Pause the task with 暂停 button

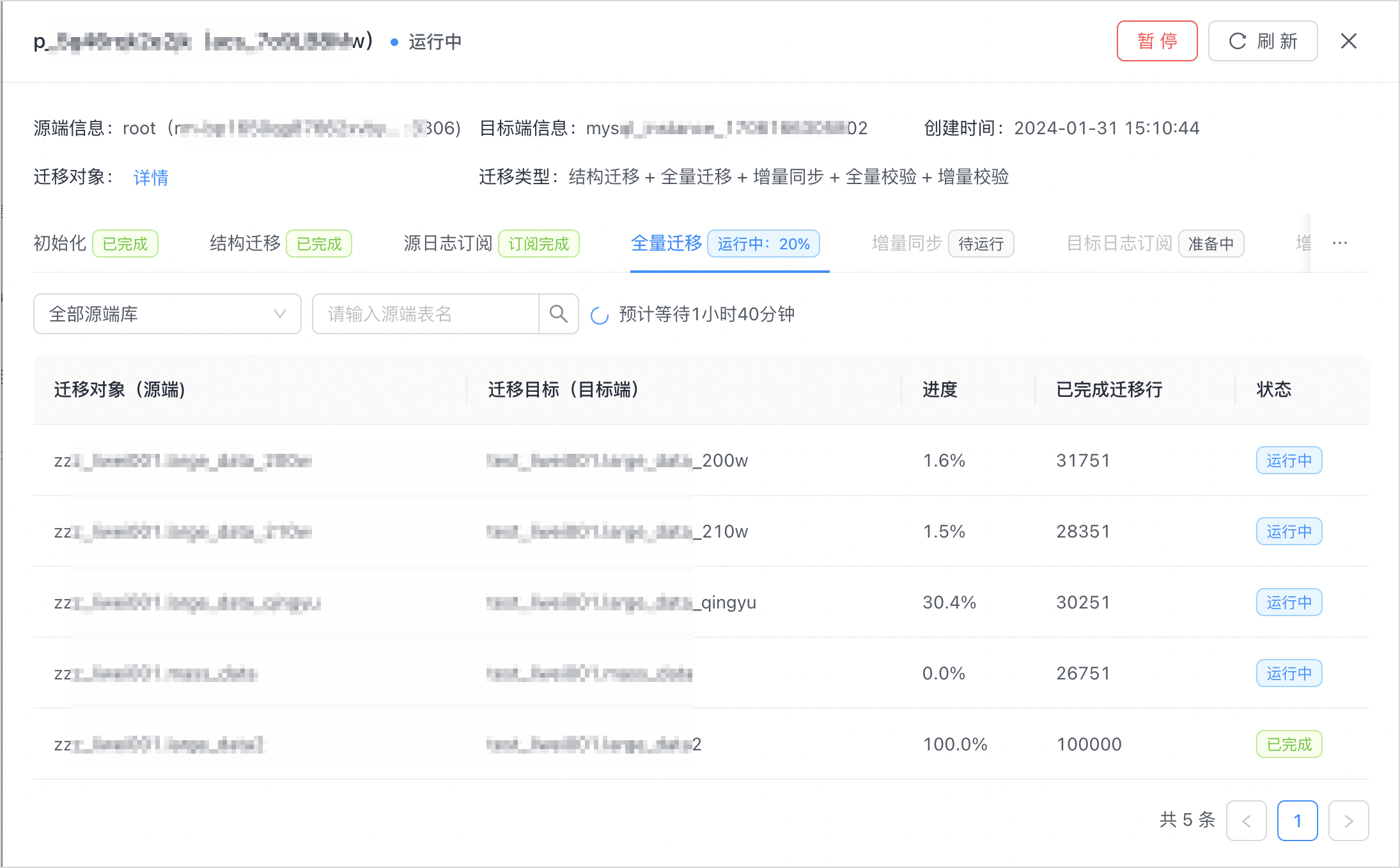coord(1156,42)
